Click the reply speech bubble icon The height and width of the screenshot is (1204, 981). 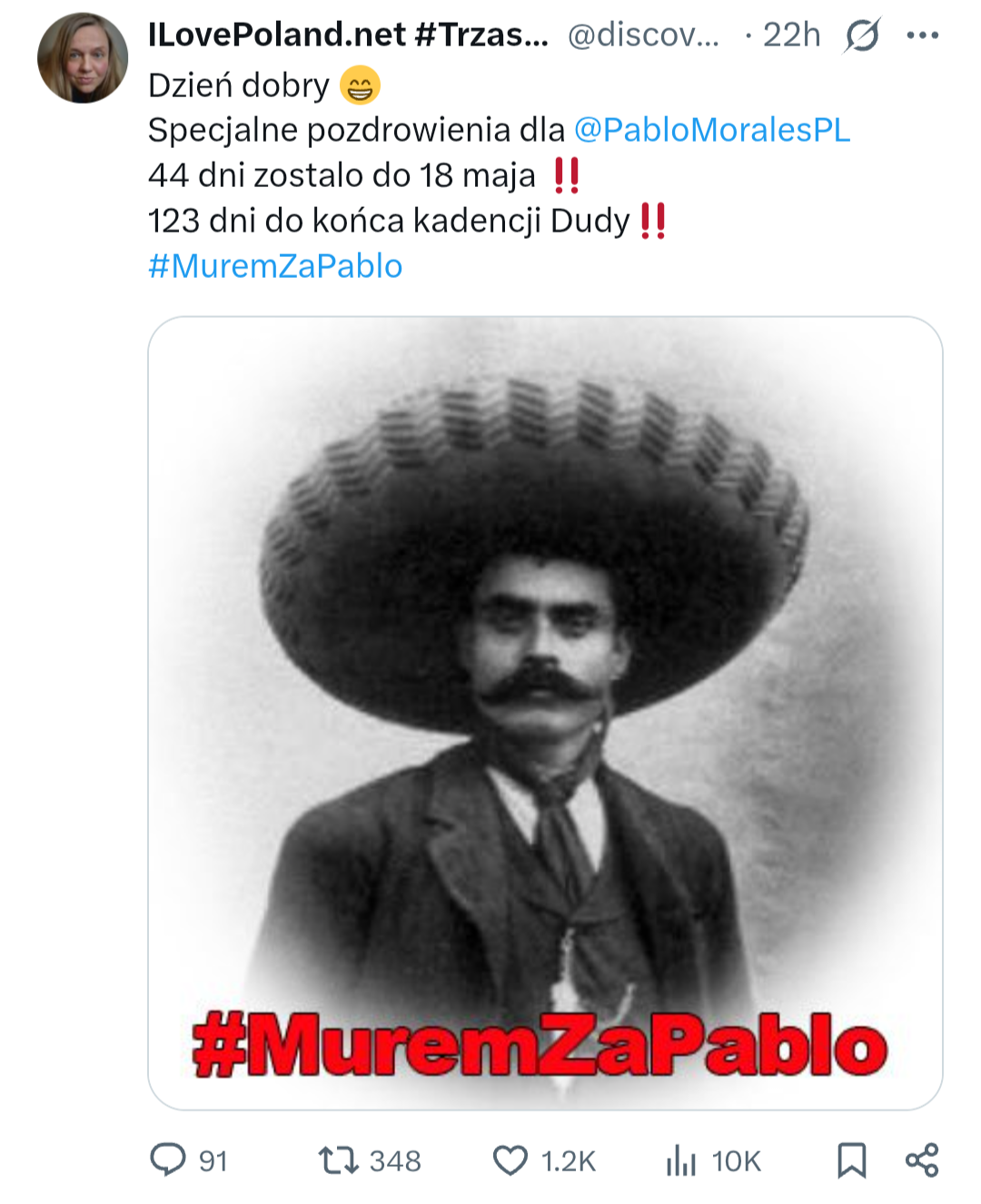(x=167, y=1160)
